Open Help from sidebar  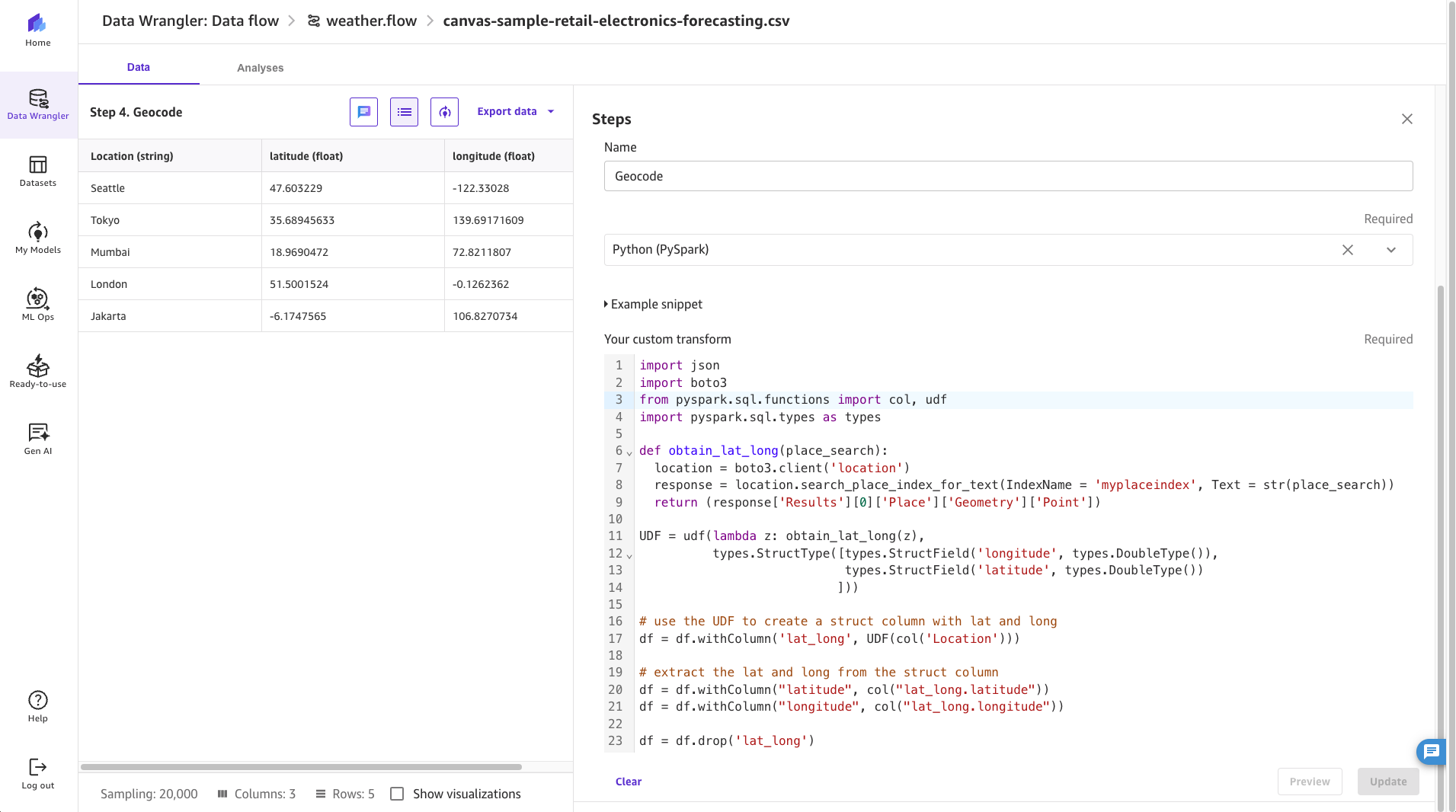[38, 707]
